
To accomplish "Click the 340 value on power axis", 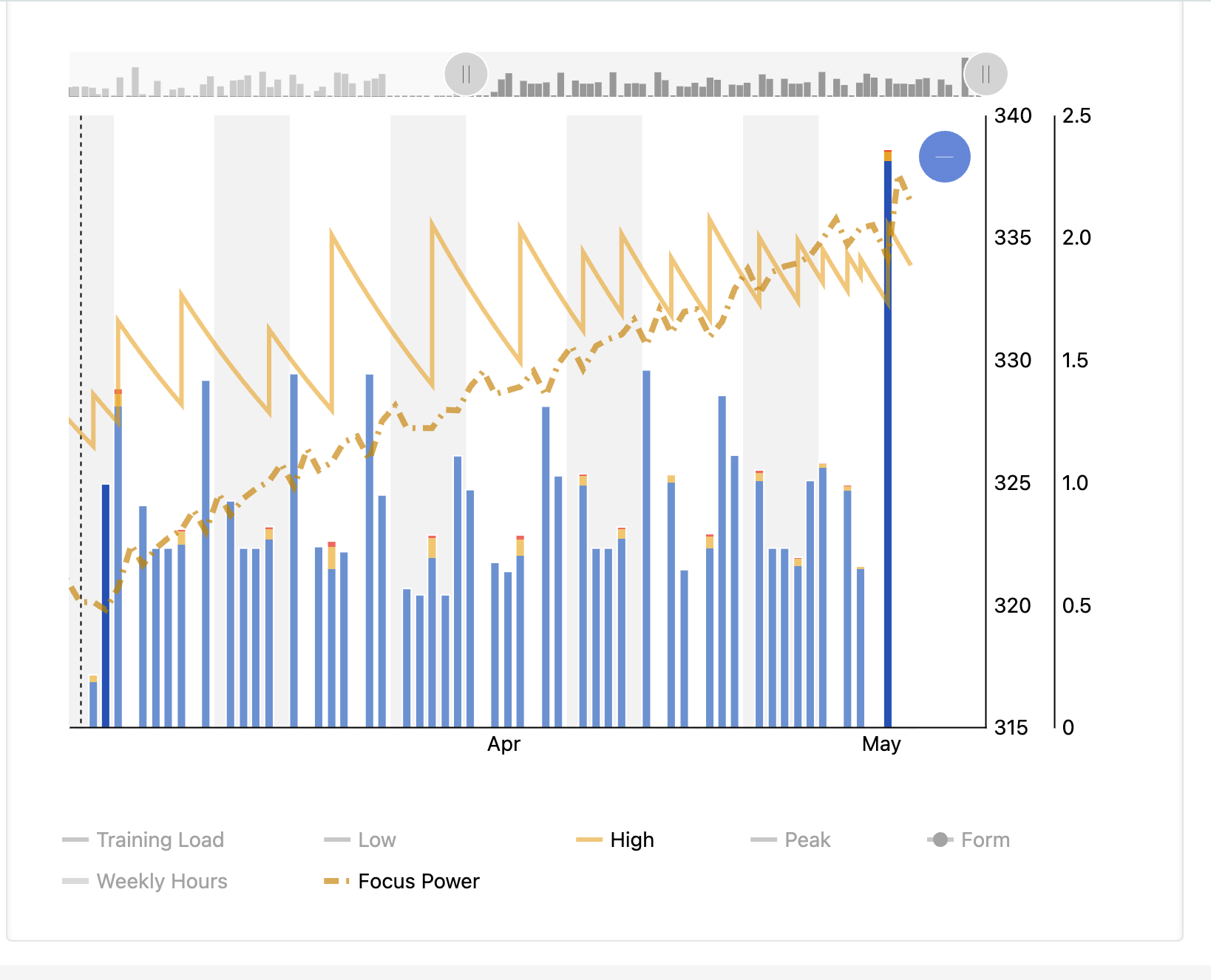I will pyautogui.click(x=1012, y=116).
